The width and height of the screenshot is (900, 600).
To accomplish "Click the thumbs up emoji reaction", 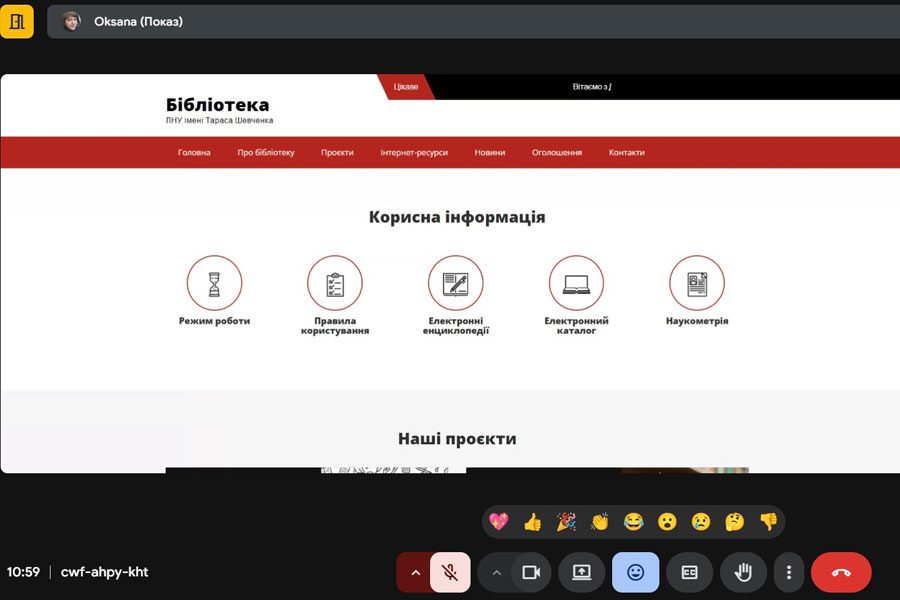I will [x=532, y=521].
